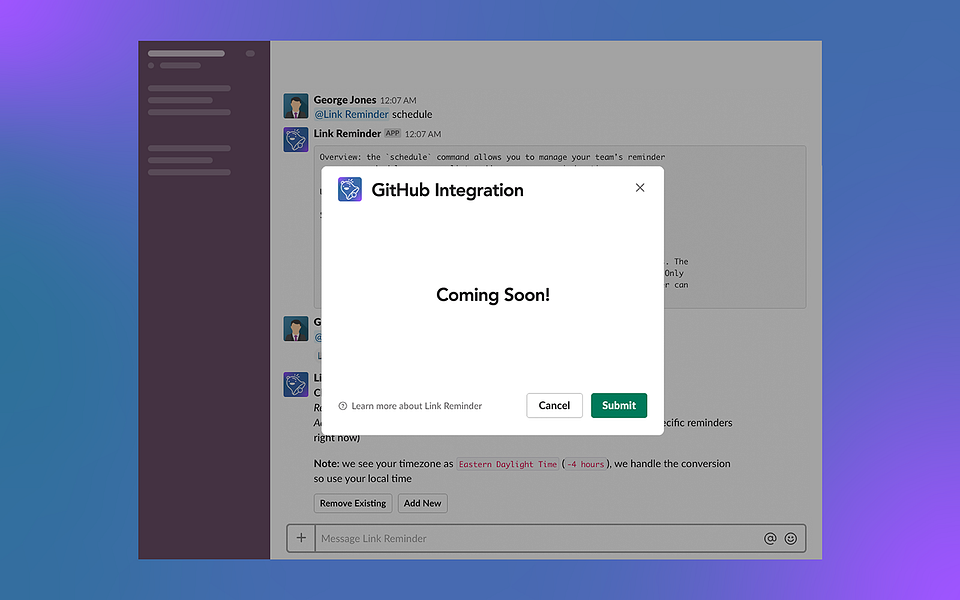
Task: Click the APP badge next to Link Reminder
Action: [392, 133]
